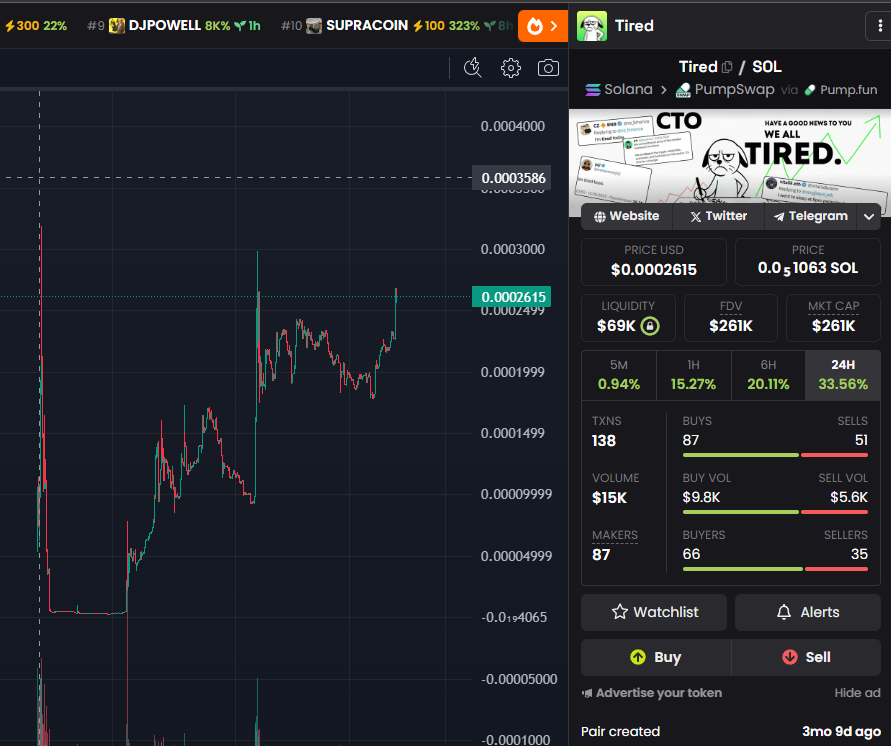The image size is (891, 746).
Task: Click the MKT CAP $261K box
Action: pyautogui.click(x=834, y=318)
